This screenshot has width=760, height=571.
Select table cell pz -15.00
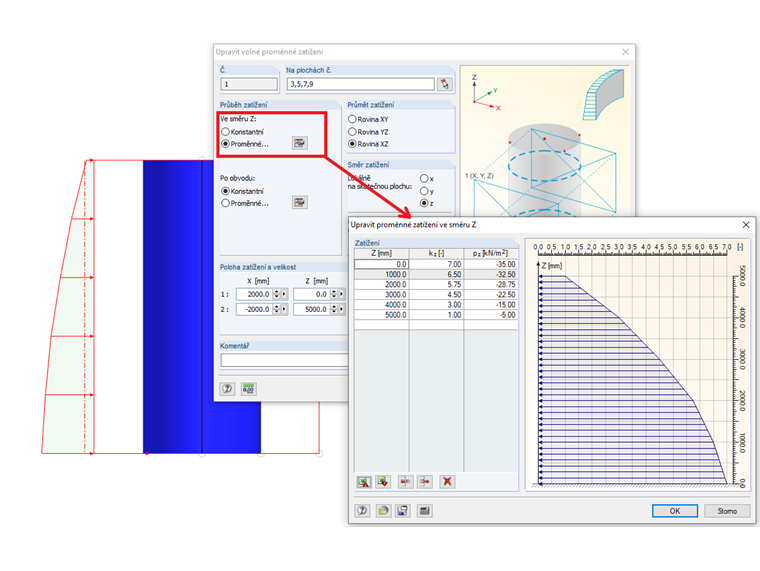pos(491,305)
